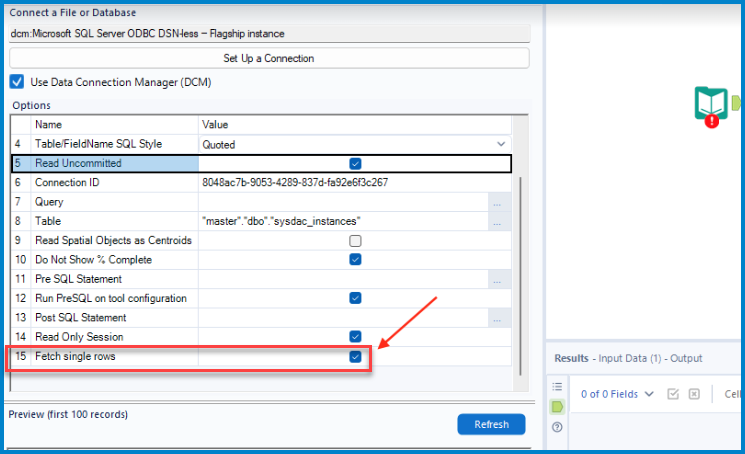Open the Results help question icon
This screenshot has height=454, width=745.
click(557, 427)
